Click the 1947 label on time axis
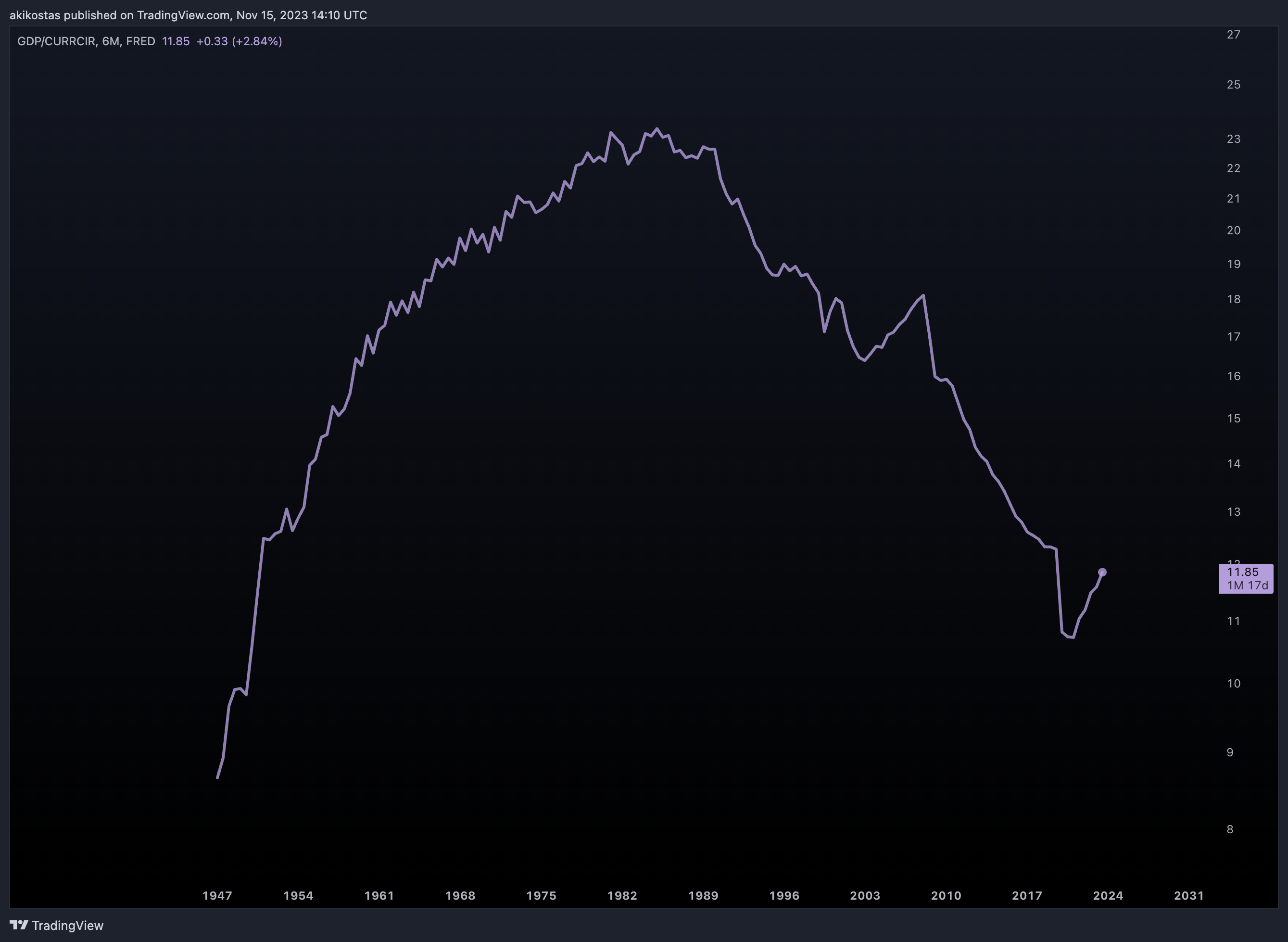 point(218,895)
